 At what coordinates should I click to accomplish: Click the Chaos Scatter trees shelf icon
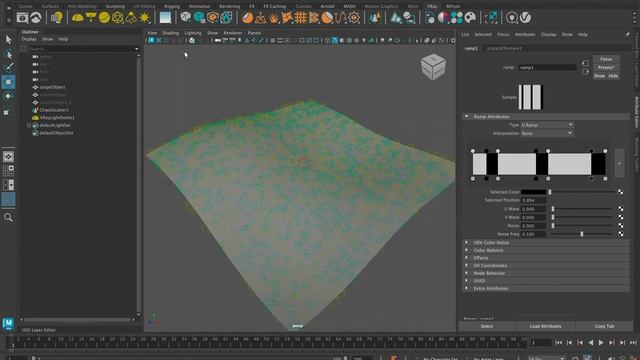click(375, 18)
